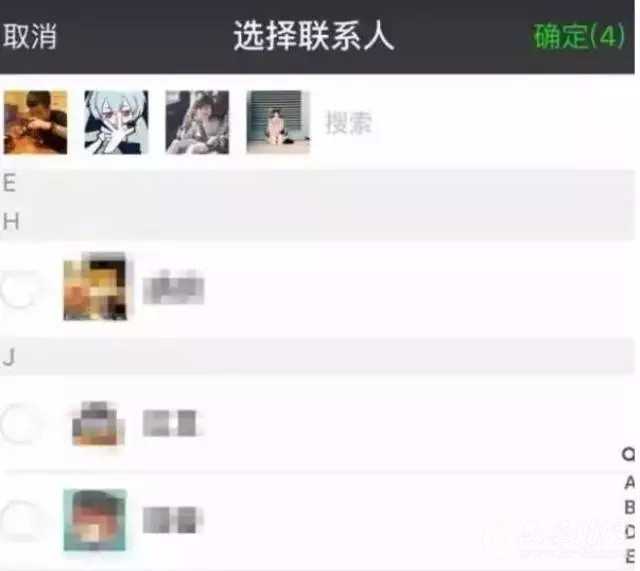Select the radio circle of H section contact
This screenshot has width=640, height=571.
point(18,289)
